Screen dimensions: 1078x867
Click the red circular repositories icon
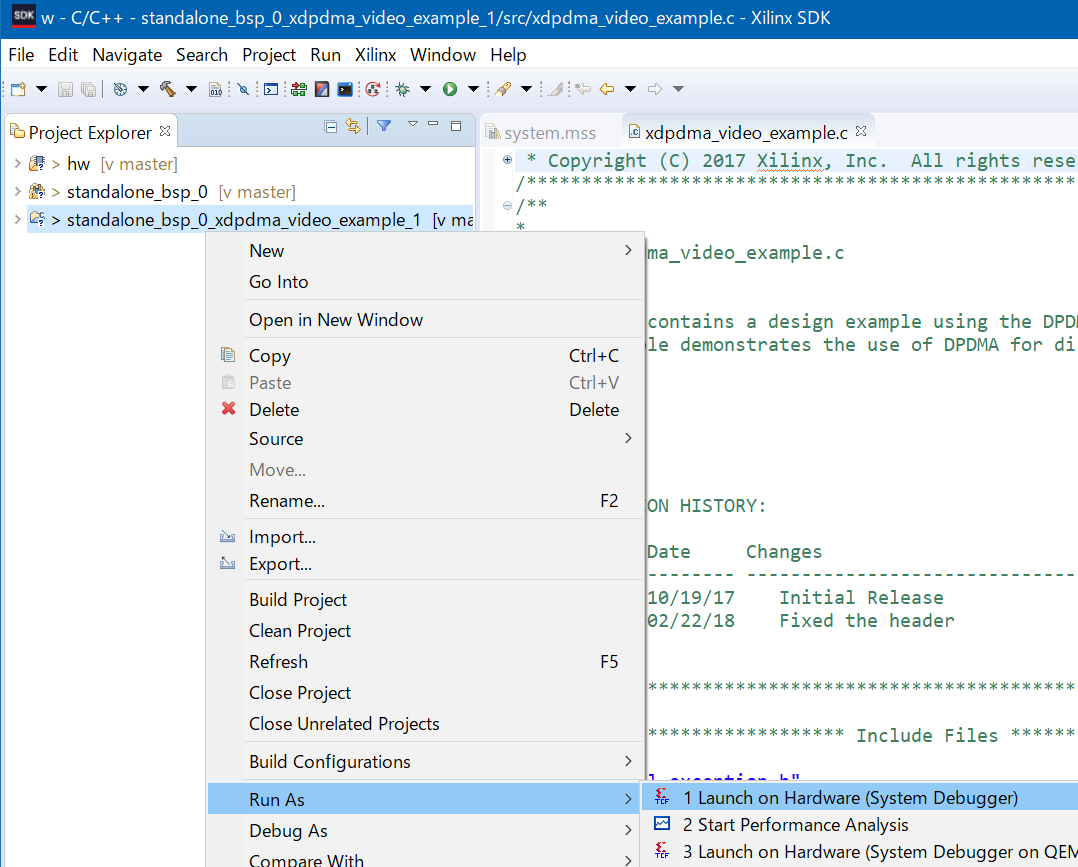pos(373,89)
